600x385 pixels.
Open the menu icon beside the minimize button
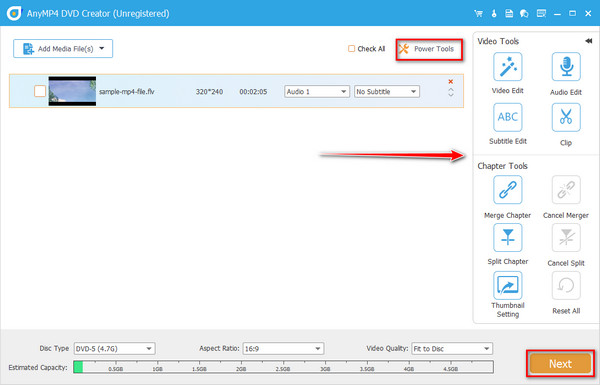point(541,14)
